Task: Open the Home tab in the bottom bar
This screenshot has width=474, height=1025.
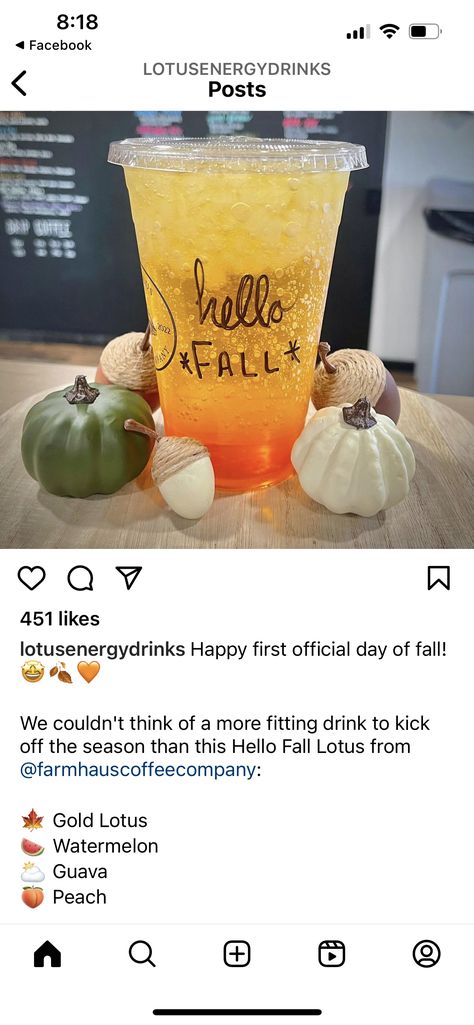Action: 47,954
